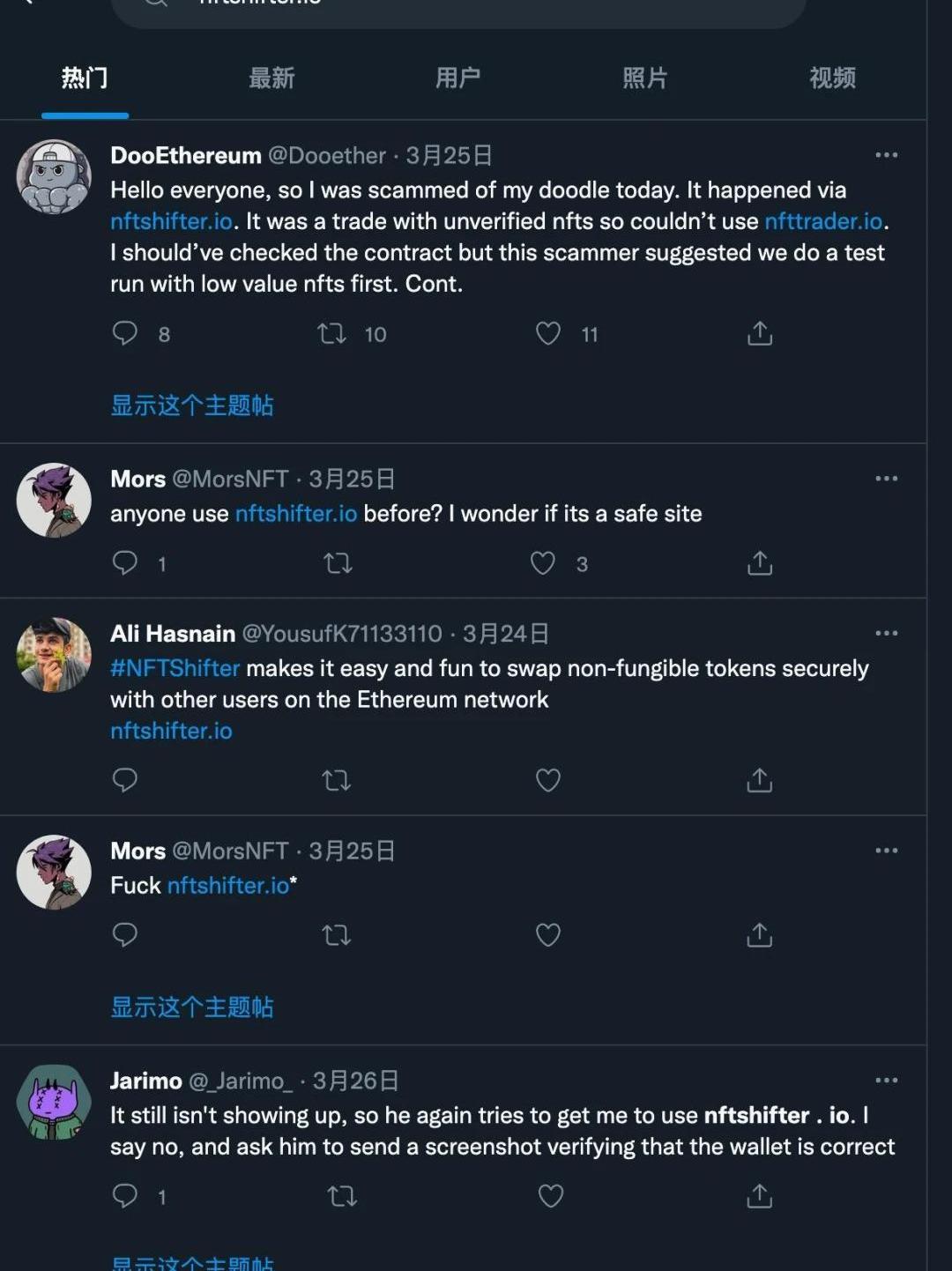The height and width of the screenshot is (1271, 952).
Task: Click the #NFTShifter hashtag
Action: (x=175, y=668)
